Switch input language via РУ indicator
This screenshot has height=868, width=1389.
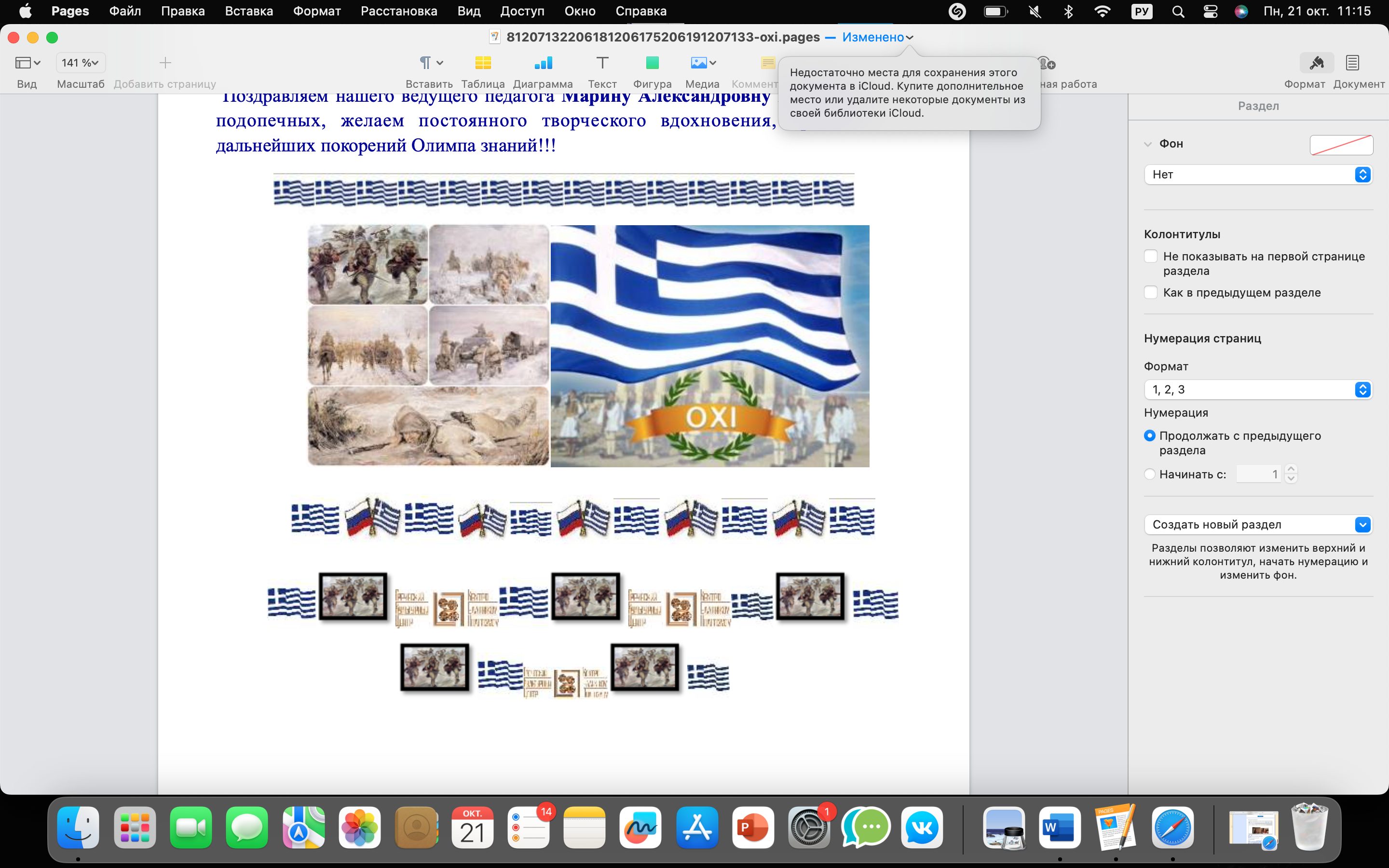pyautogui.click(x=1142, y=12)
